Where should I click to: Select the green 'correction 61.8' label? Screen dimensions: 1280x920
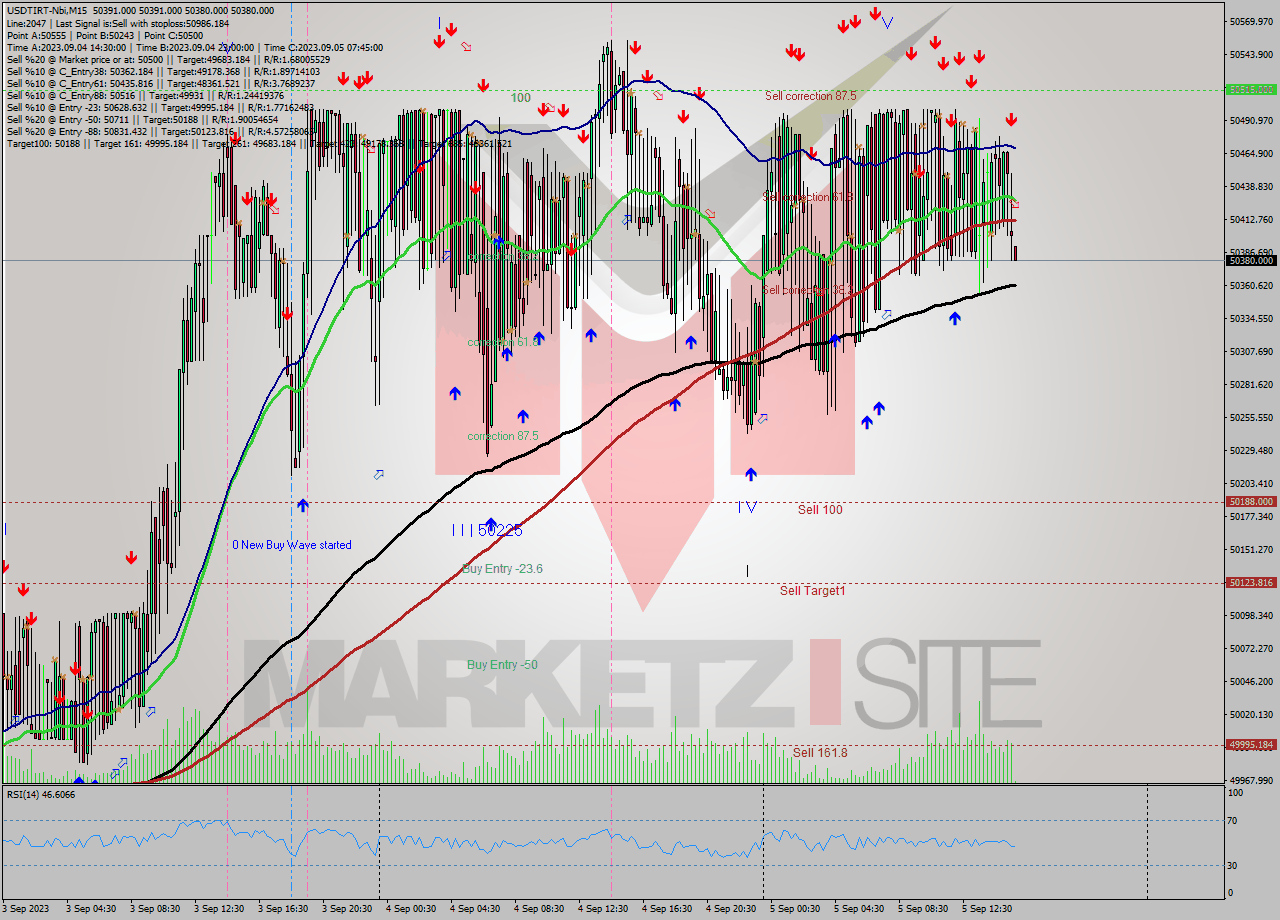(503, 342)
